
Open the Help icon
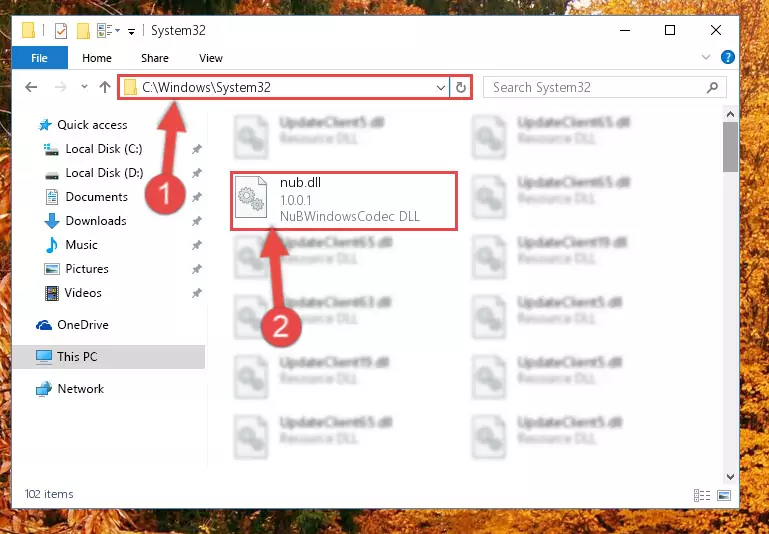pyautogui.click(x=728, y=57)
